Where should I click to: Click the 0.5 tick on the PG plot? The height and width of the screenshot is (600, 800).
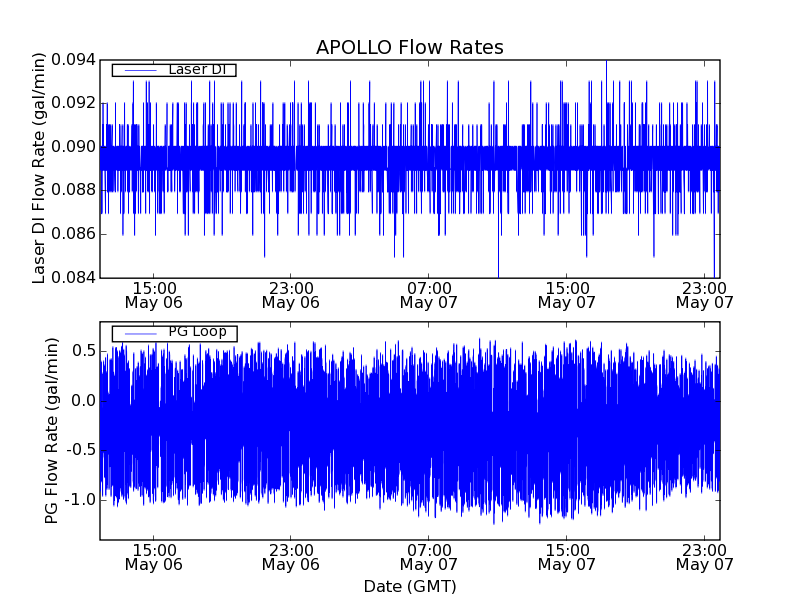click(82, 351)
